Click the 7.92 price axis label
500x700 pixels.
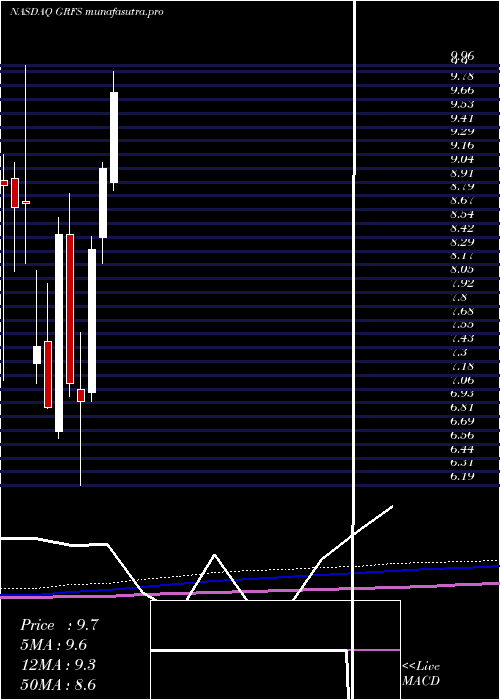[x=462, y=283]
